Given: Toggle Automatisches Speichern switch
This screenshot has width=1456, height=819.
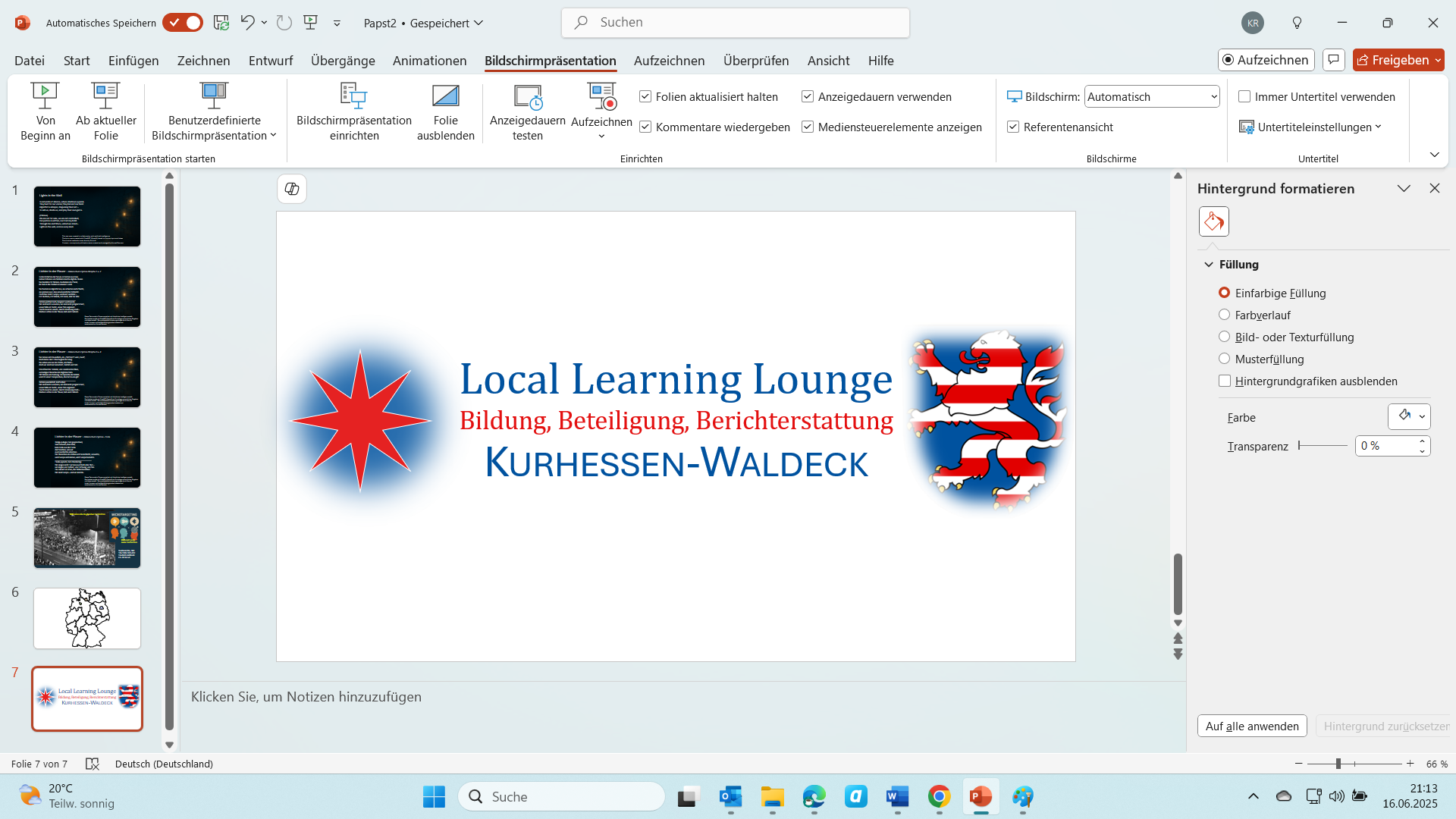Looking at the screenshot, I should [183, 23].
